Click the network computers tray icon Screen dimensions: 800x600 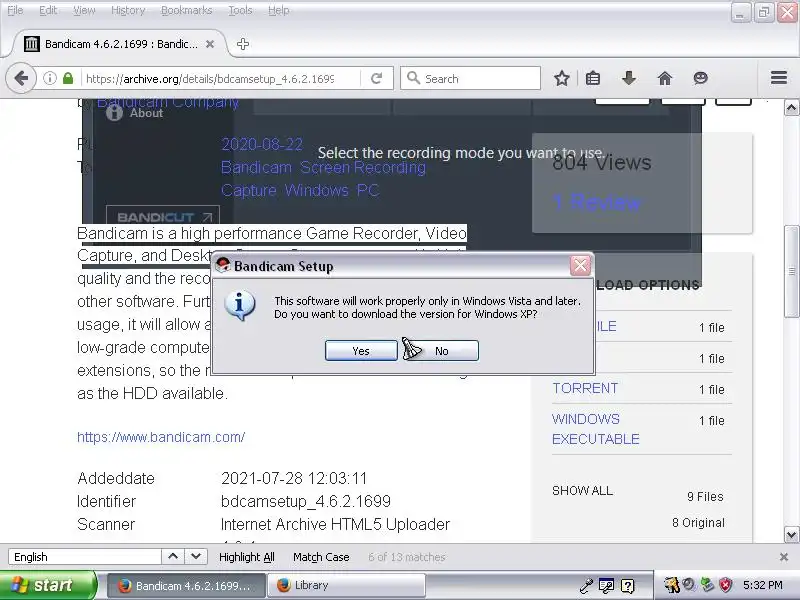tap(707, 585)
